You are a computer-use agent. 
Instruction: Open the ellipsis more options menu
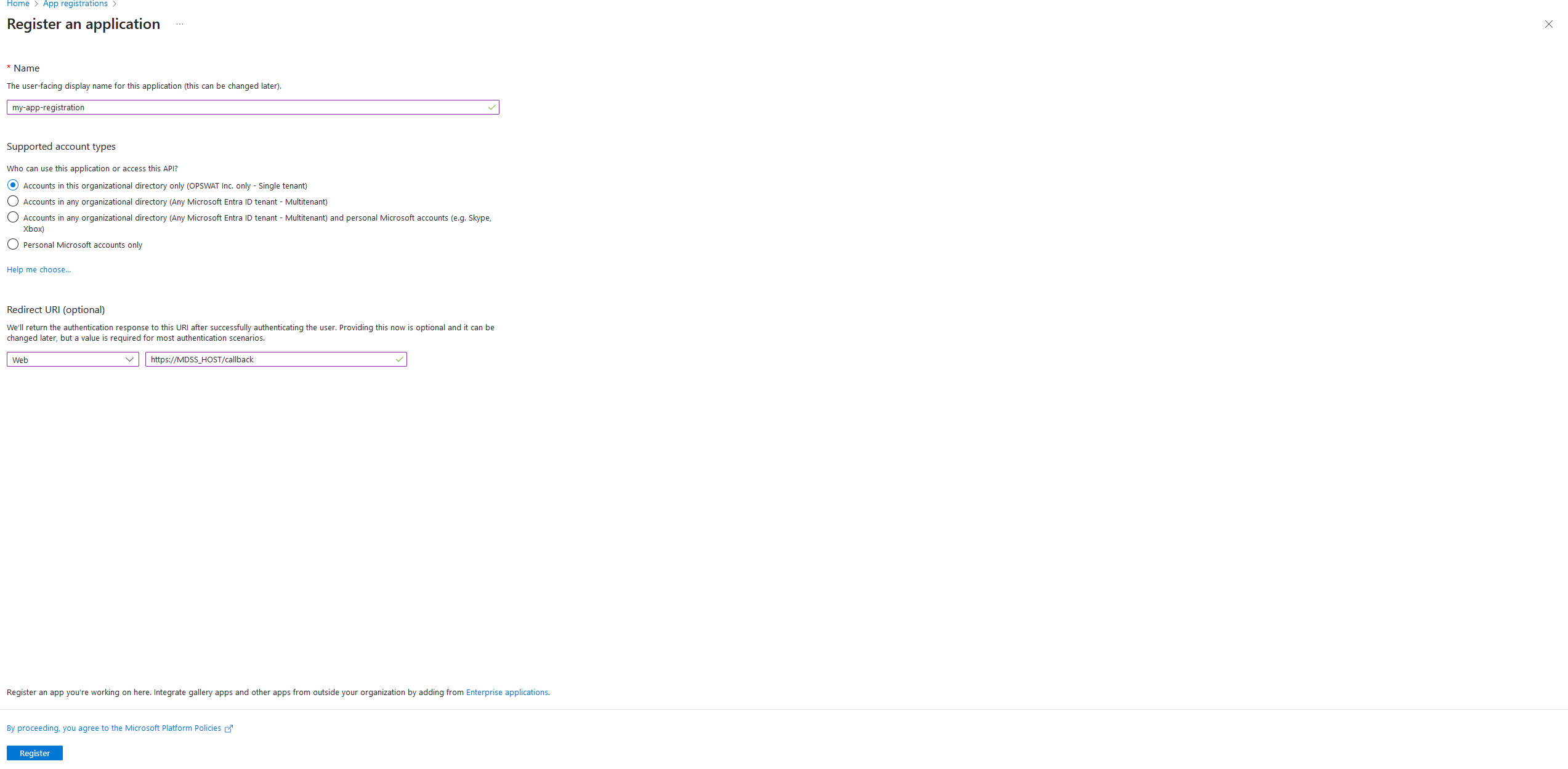point(180,24)
